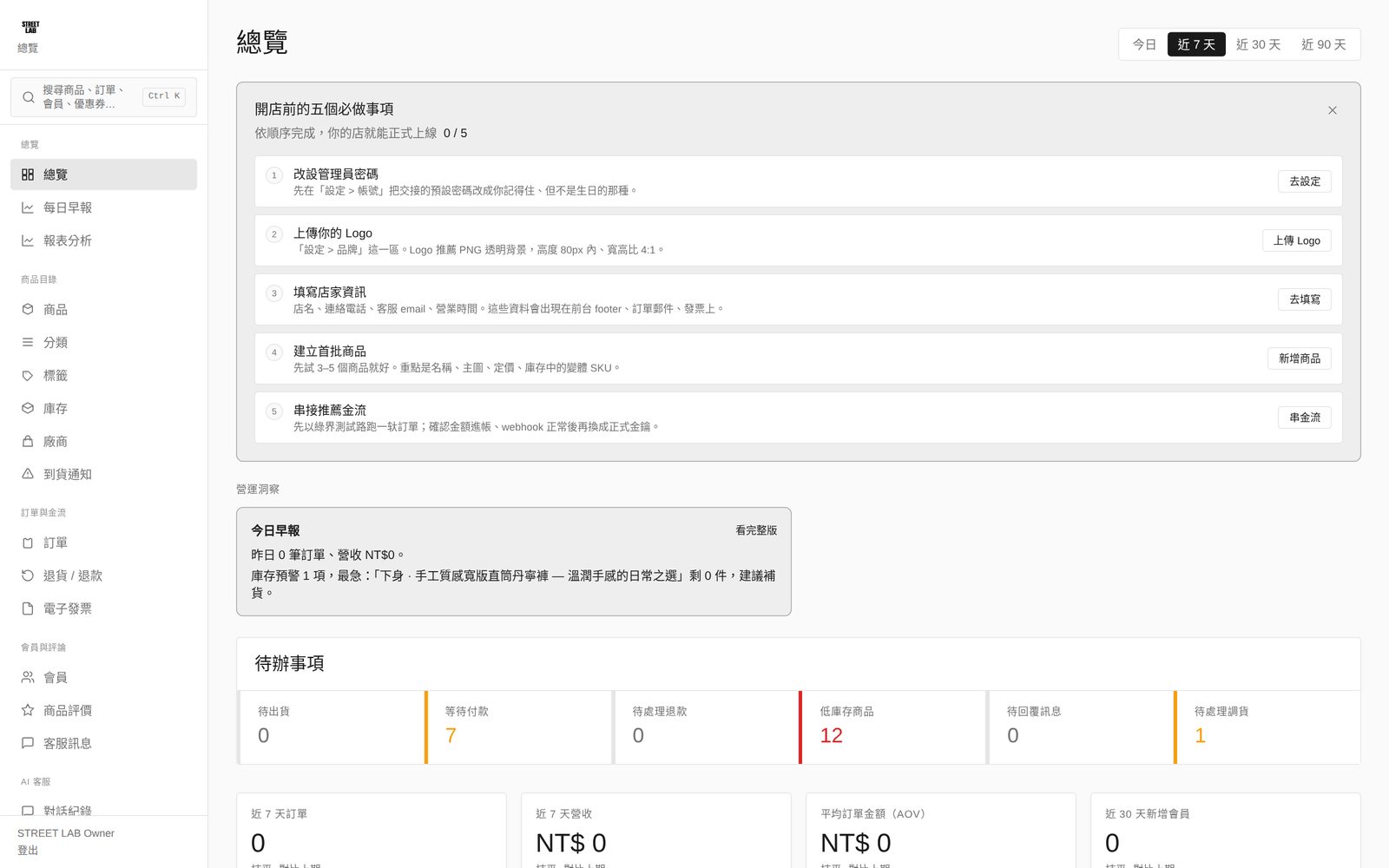The height and width of the screenshot is (868, 1389).
Task: Go to 庫存 page
Action: 103,408
